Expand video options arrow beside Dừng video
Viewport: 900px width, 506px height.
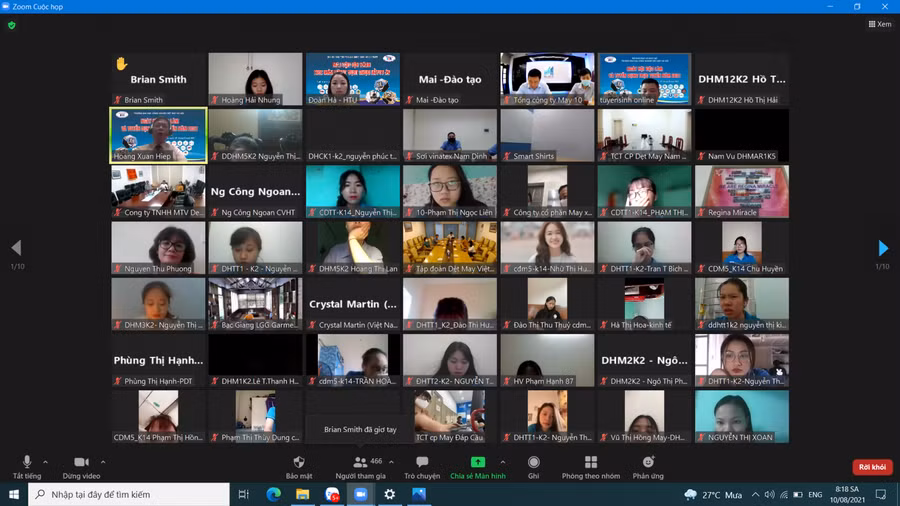[x=103, y=462]
